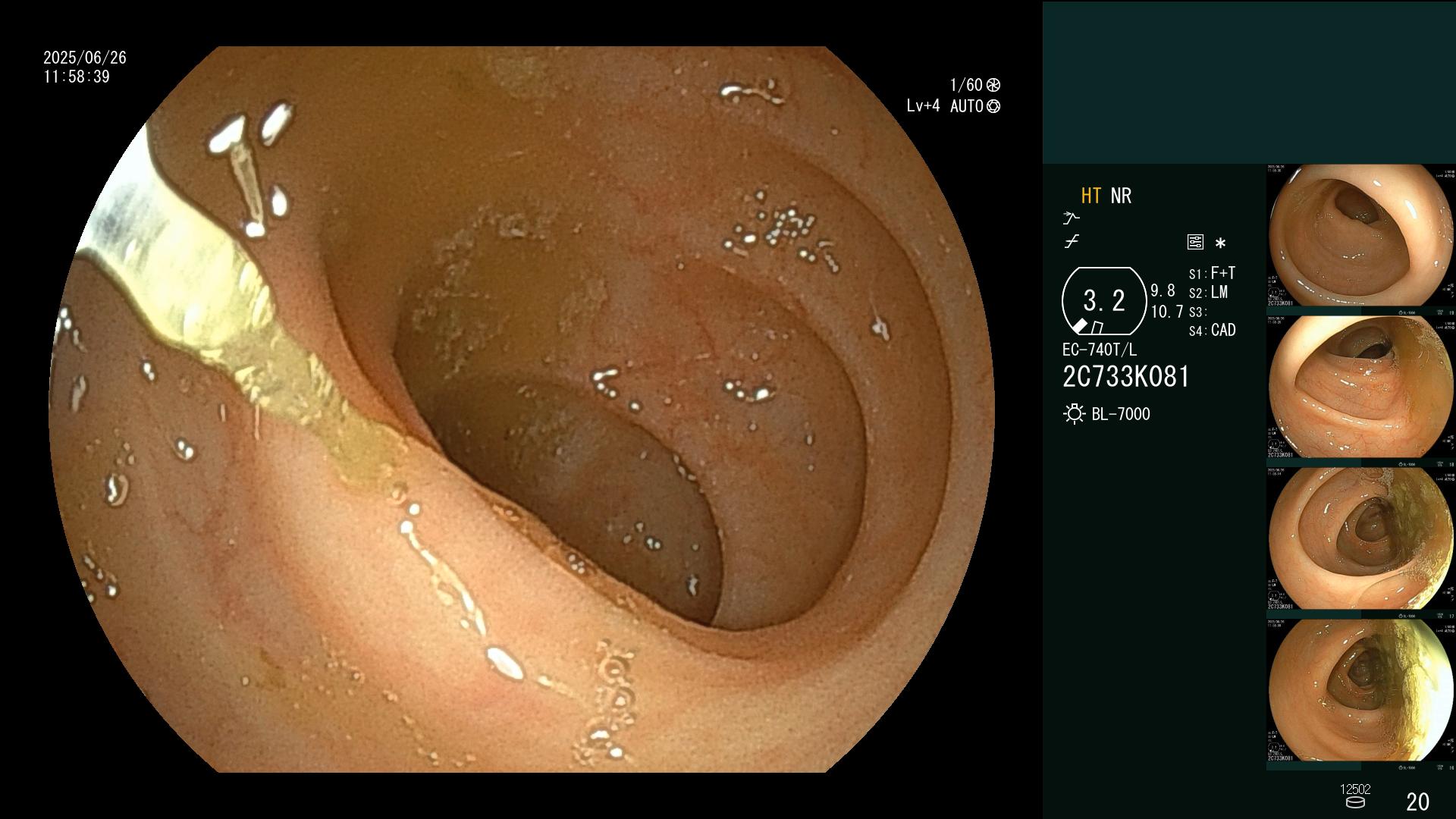Image resolution: width=1456 pixels, height=819 pixels.
Task: Click the iris icon beside AUTO
Action: 993,106
